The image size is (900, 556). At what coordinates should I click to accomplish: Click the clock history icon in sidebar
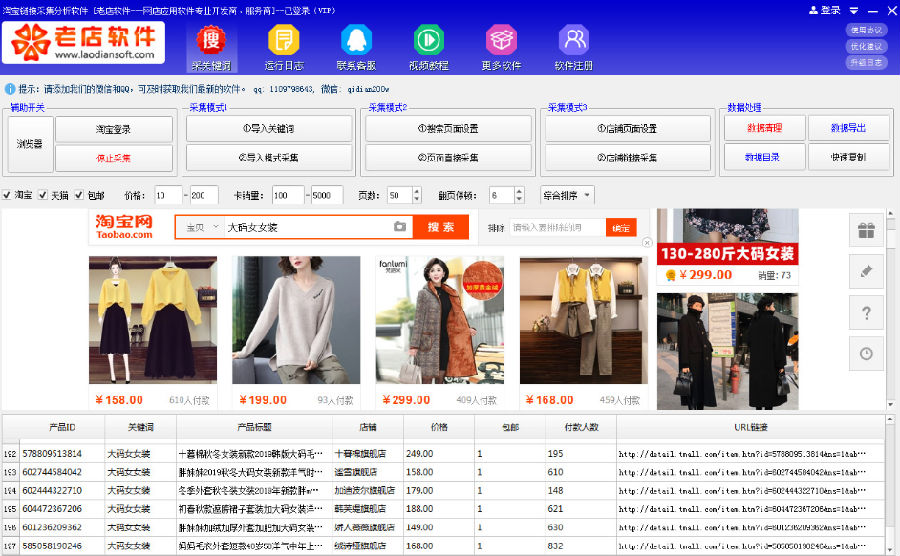[866, 353]
